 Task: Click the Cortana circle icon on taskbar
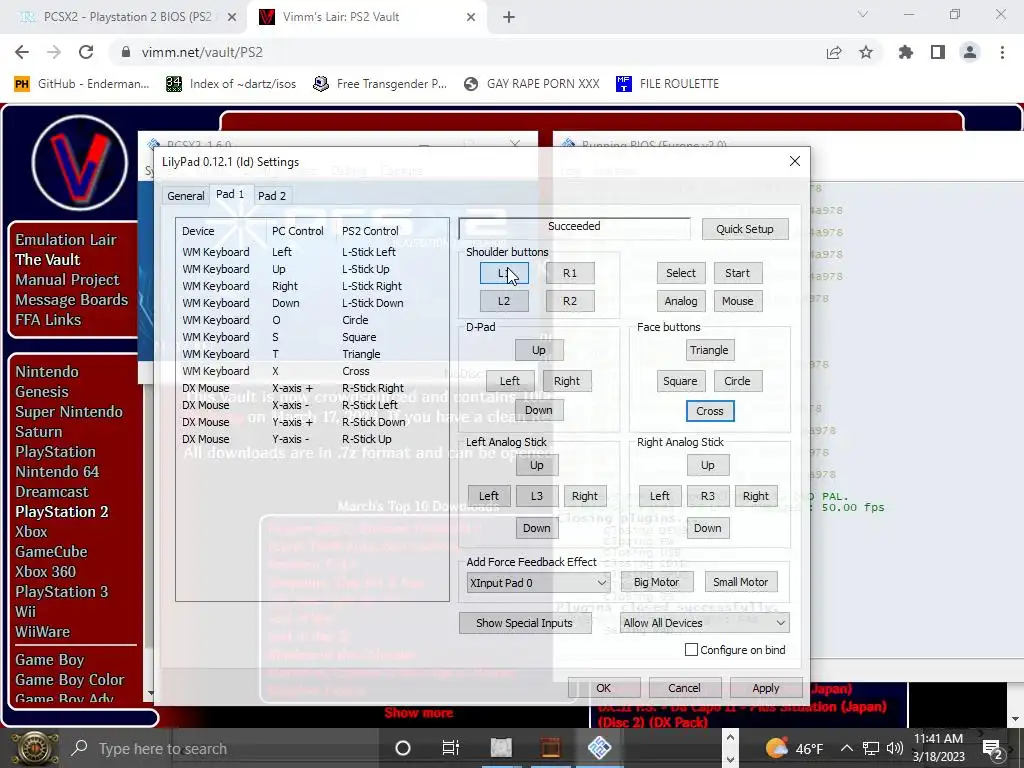403,748
